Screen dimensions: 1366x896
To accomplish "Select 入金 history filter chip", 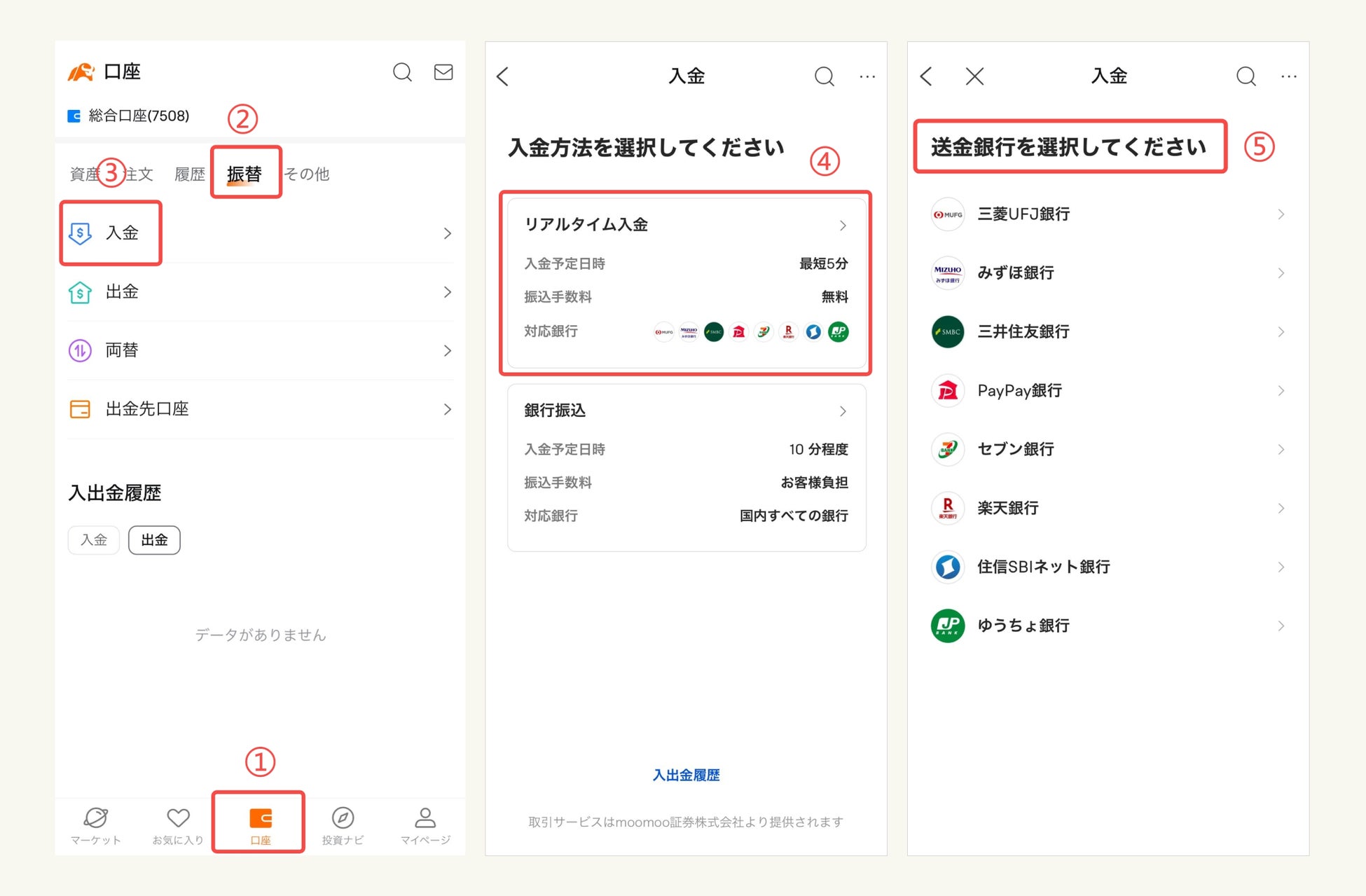I will [94, 540].
